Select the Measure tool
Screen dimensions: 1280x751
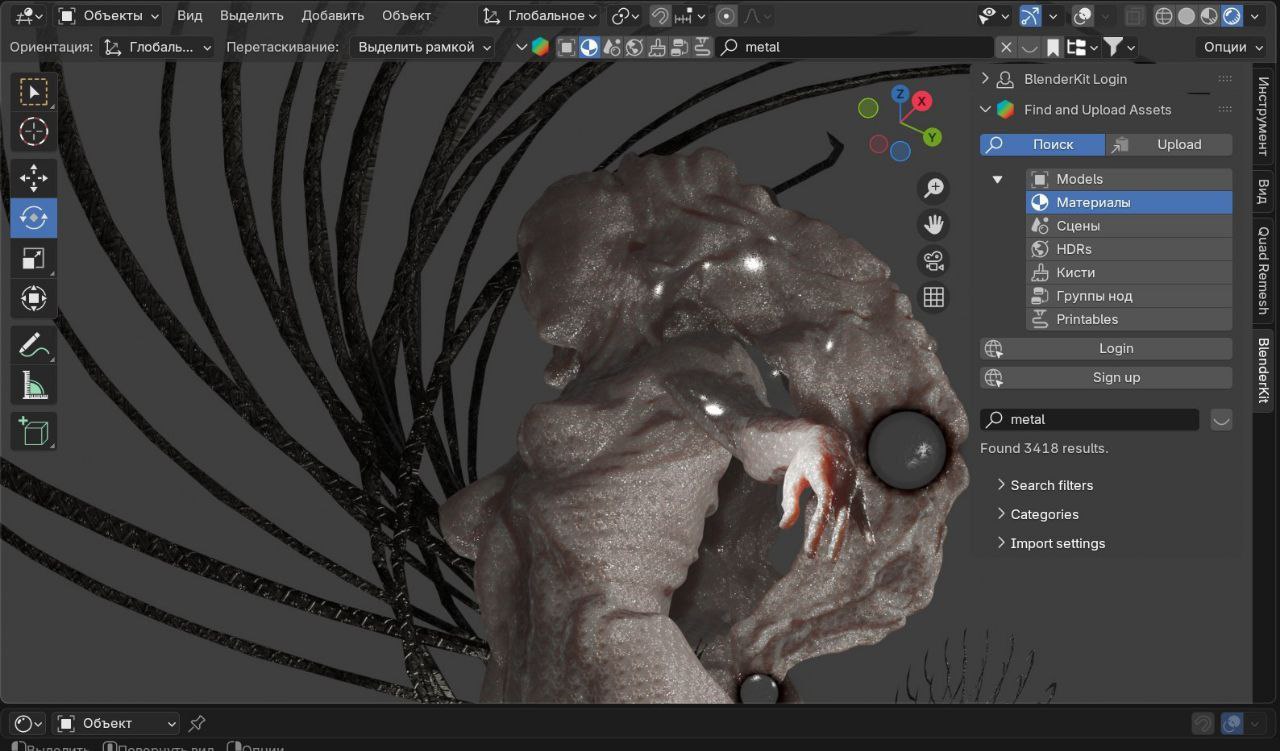(34, 385)
